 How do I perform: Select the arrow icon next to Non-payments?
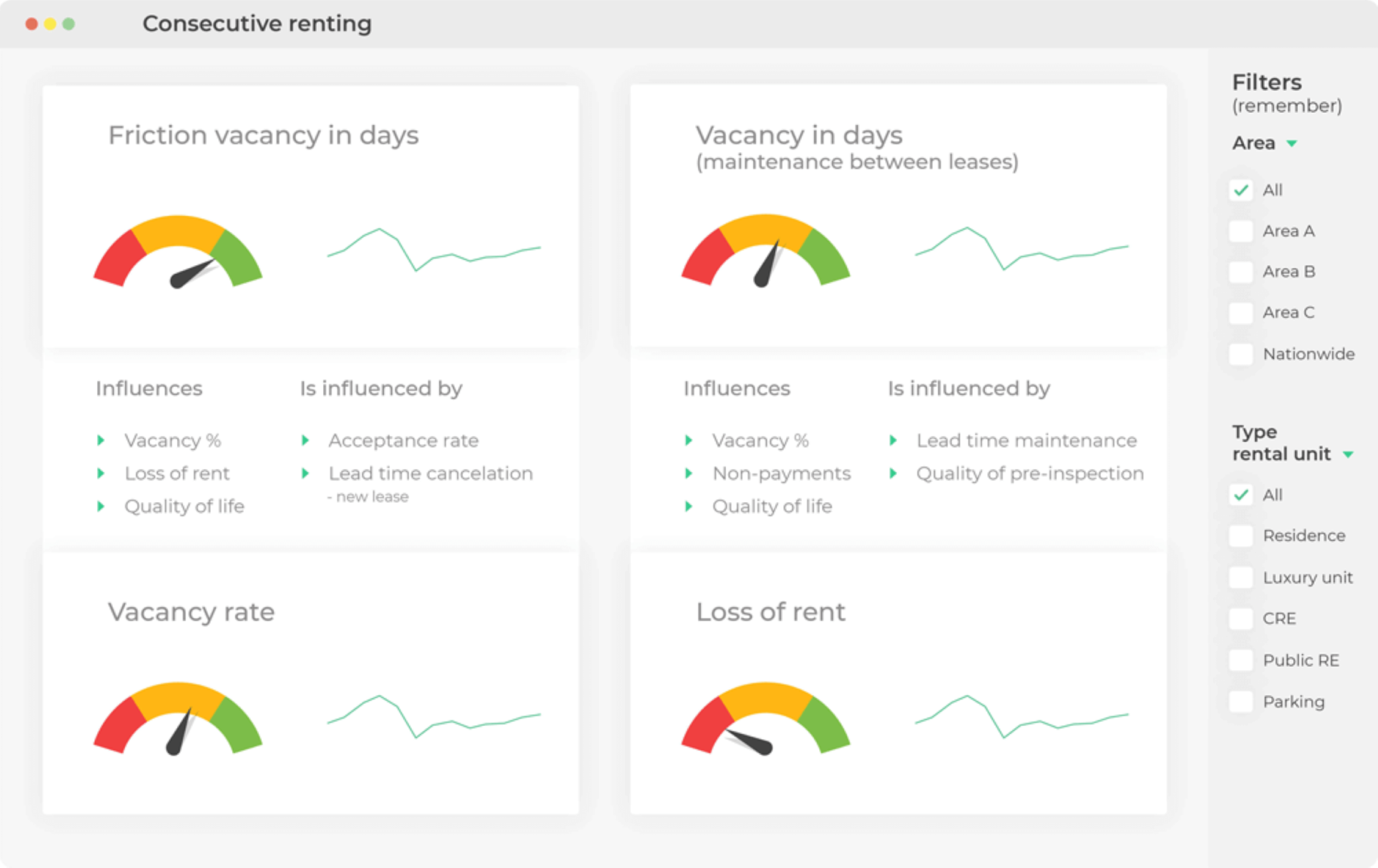[x=690, y=473]
